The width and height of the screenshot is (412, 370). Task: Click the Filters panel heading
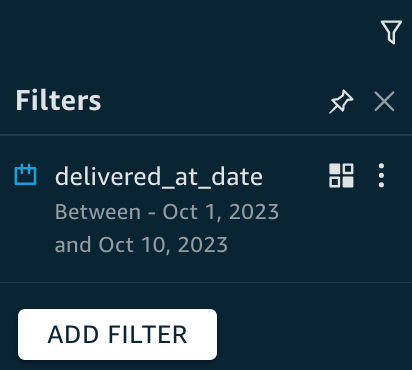click(58, 100)
